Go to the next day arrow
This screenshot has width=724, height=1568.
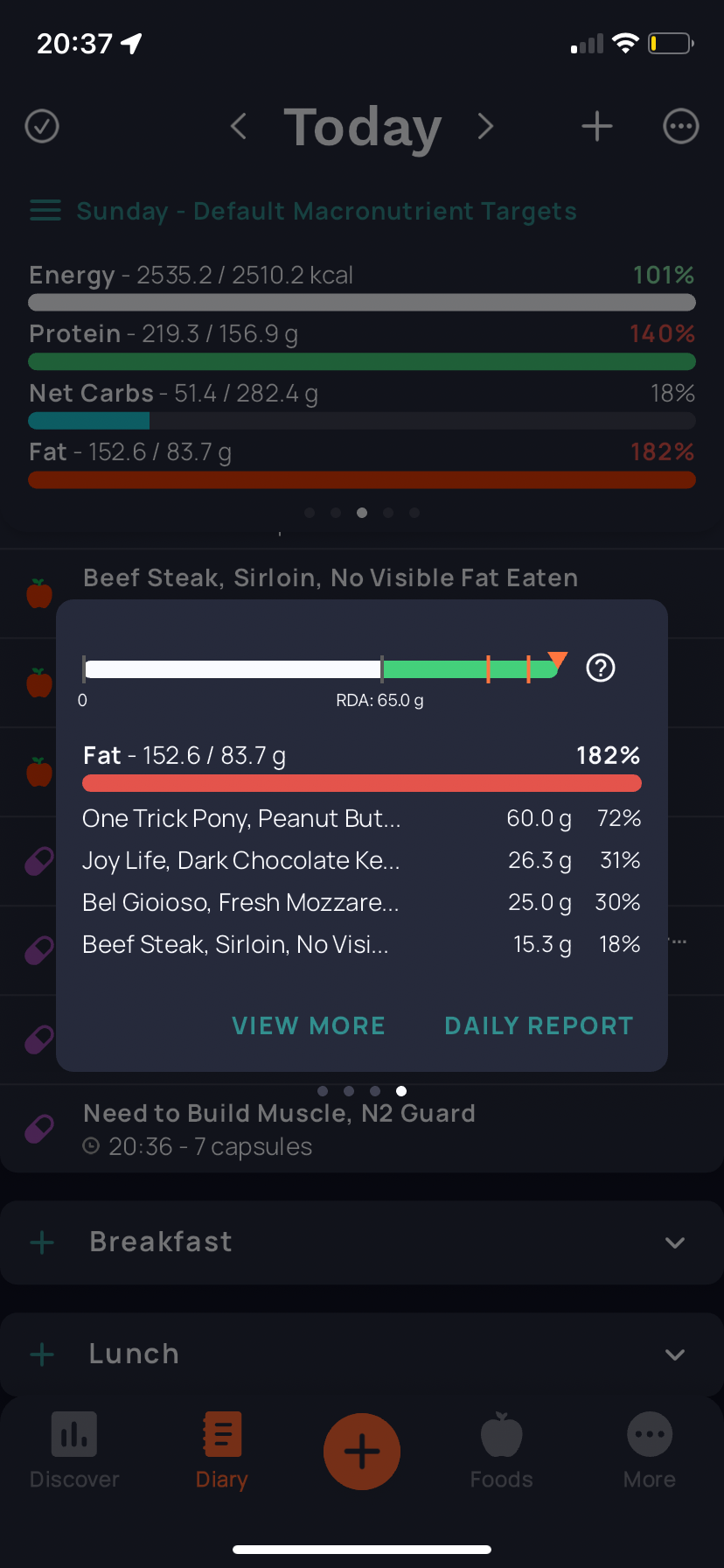click(486, 127)
